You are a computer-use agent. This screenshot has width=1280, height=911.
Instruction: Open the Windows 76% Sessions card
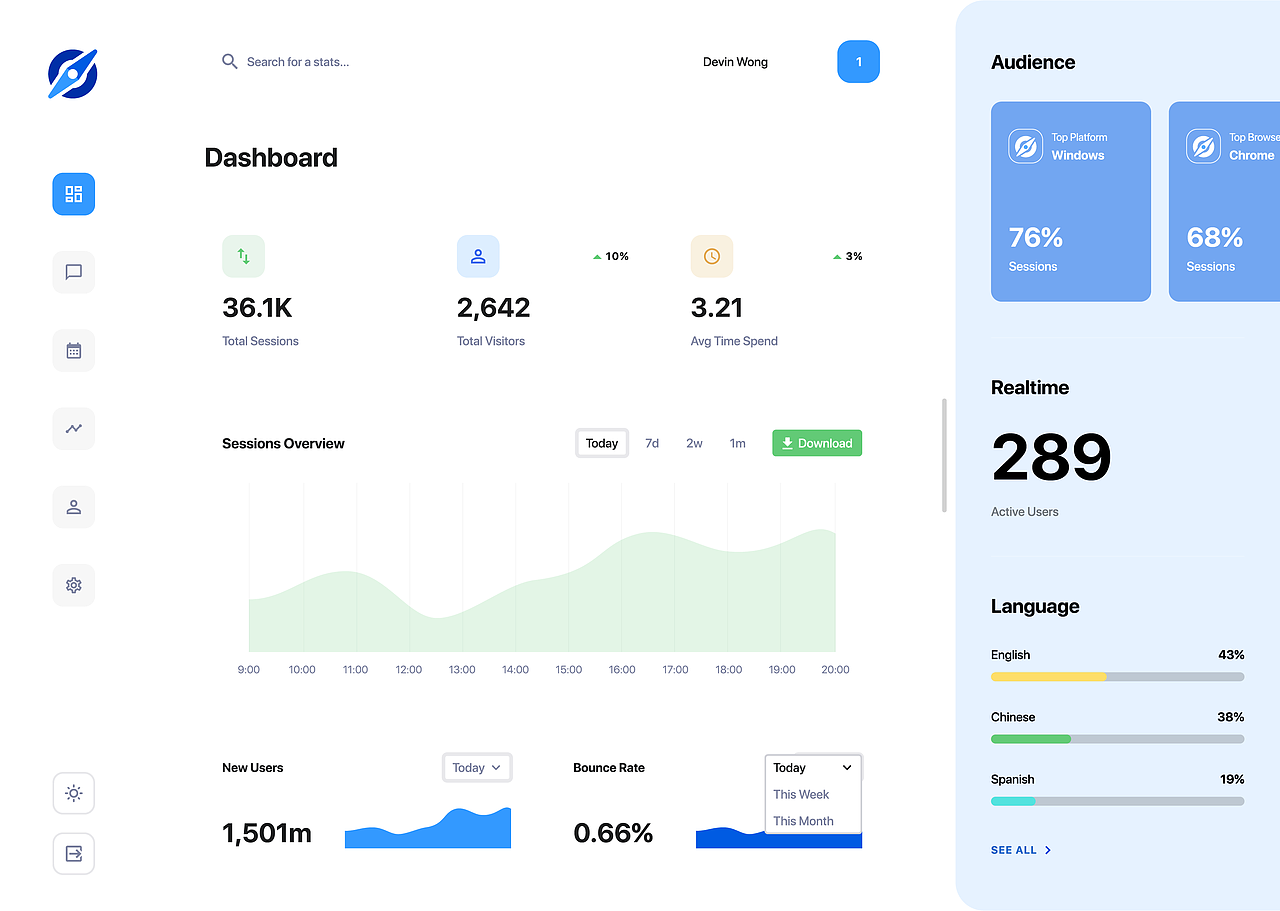click(1071, 201)
